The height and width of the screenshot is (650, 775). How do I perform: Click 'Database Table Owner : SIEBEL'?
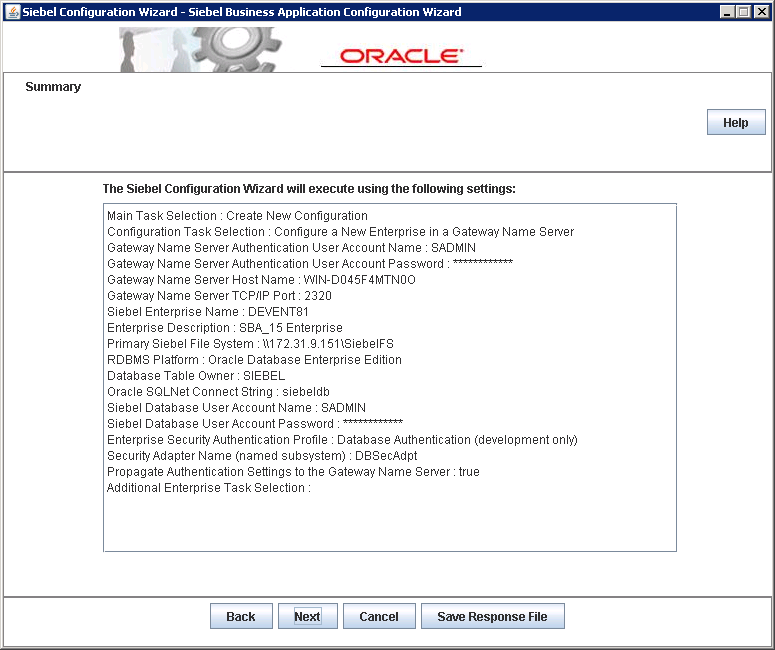pos(196,376)
